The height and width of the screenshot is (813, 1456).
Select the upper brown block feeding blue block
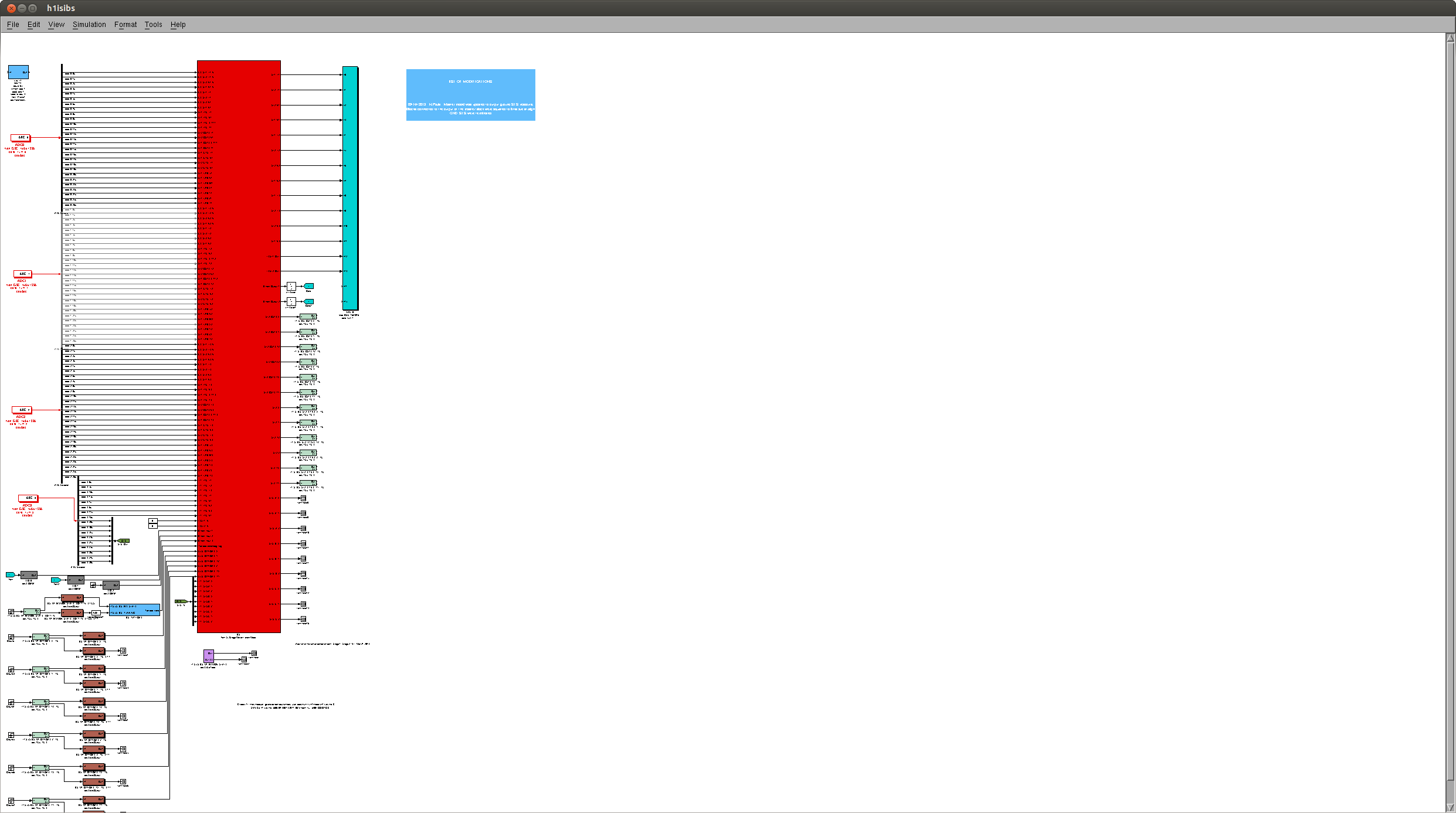coord(72,598)
